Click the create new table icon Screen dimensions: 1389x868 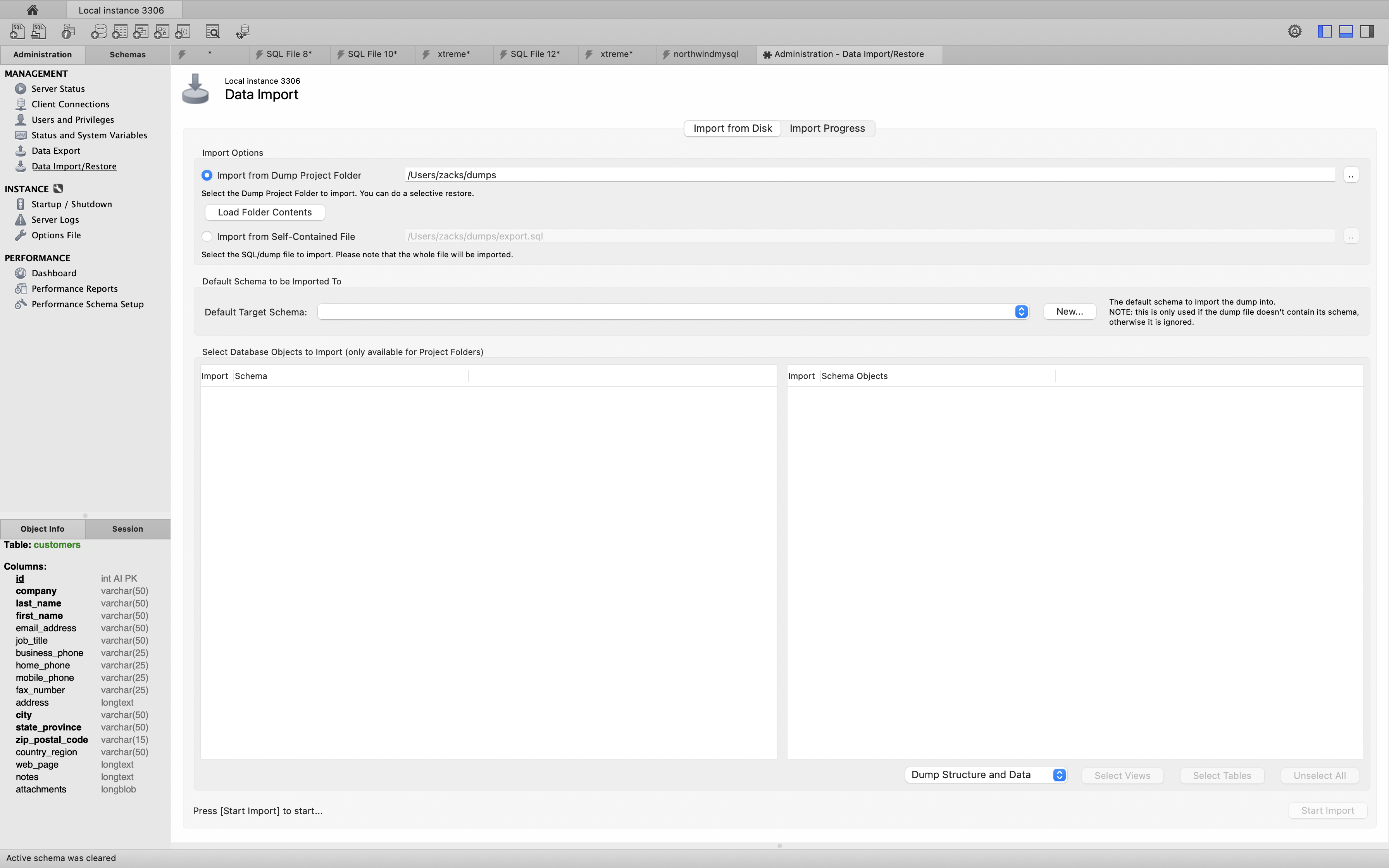coord(120,31)
